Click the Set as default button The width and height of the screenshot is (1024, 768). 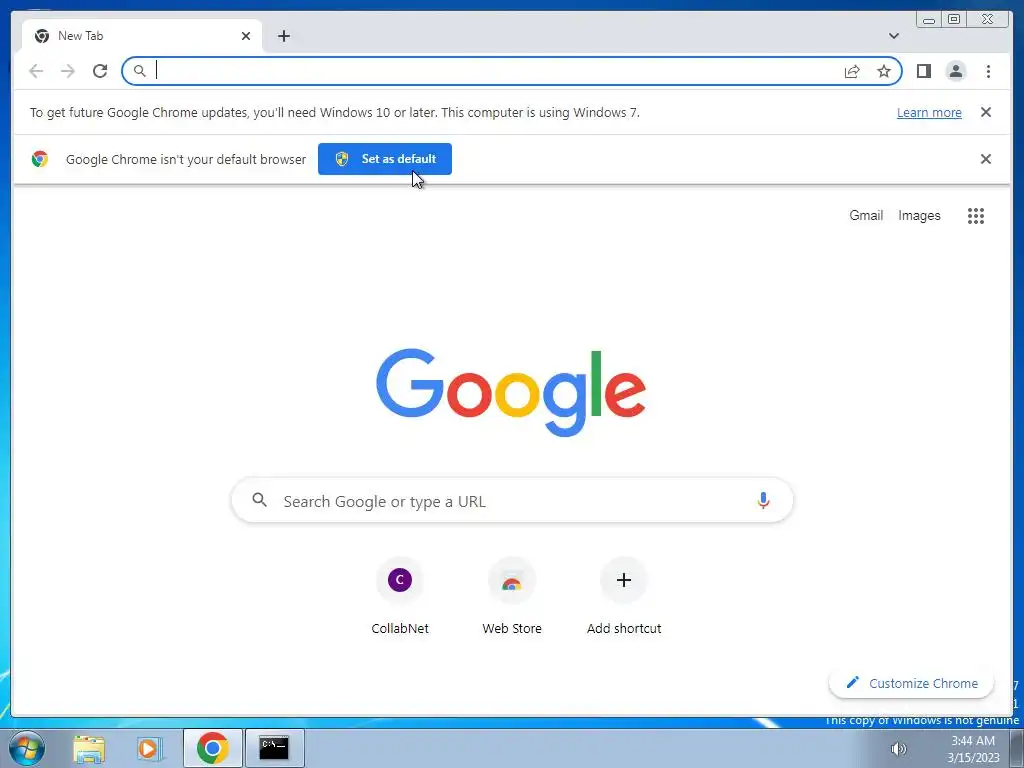(385, 159)
